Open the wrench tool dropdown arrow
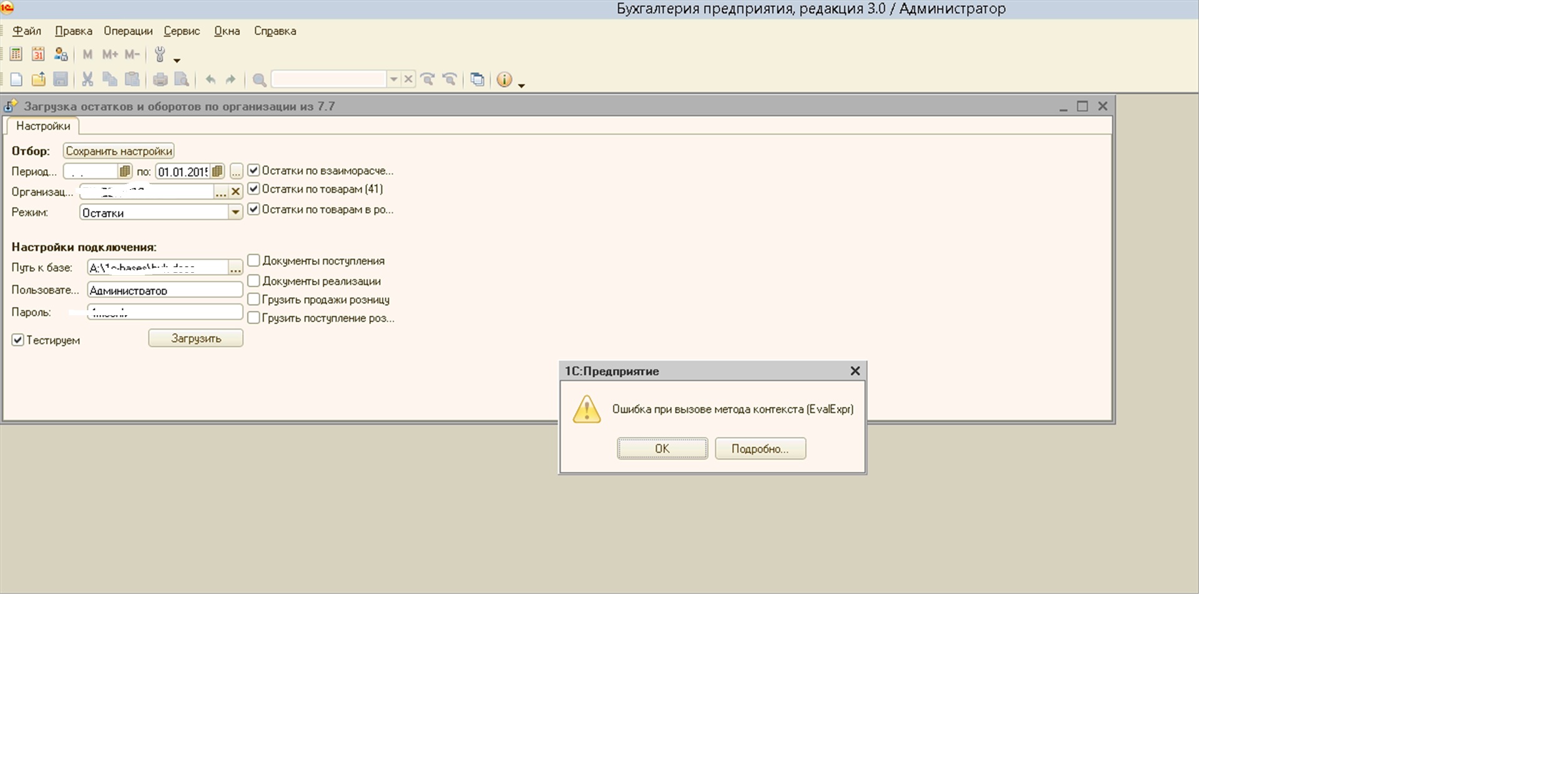 177,61
